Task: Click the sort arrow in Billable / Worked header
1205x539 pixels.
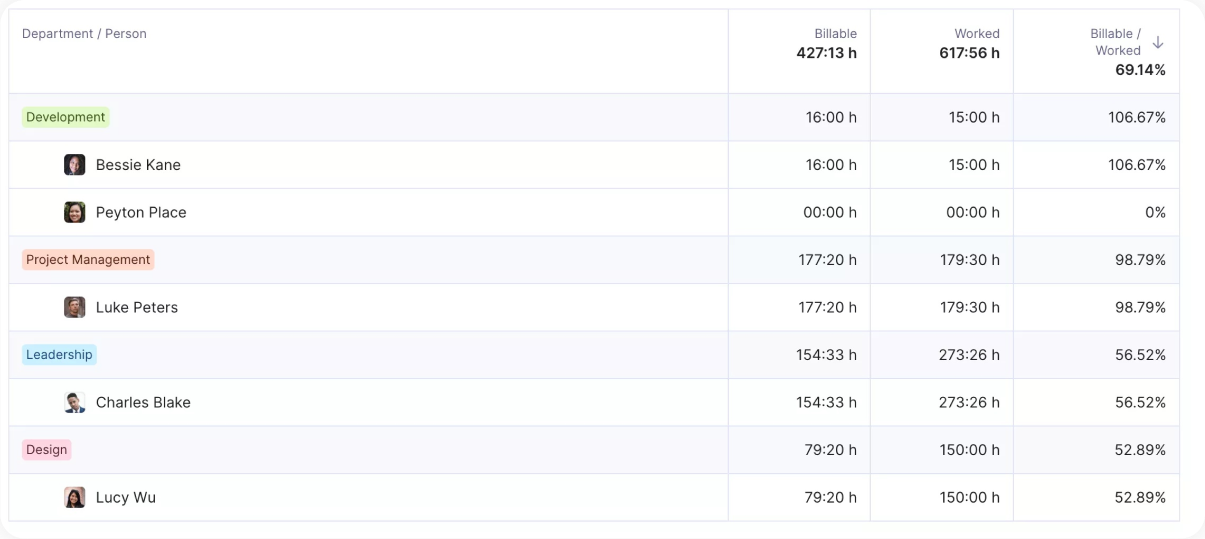Action: click(1158, 42)
